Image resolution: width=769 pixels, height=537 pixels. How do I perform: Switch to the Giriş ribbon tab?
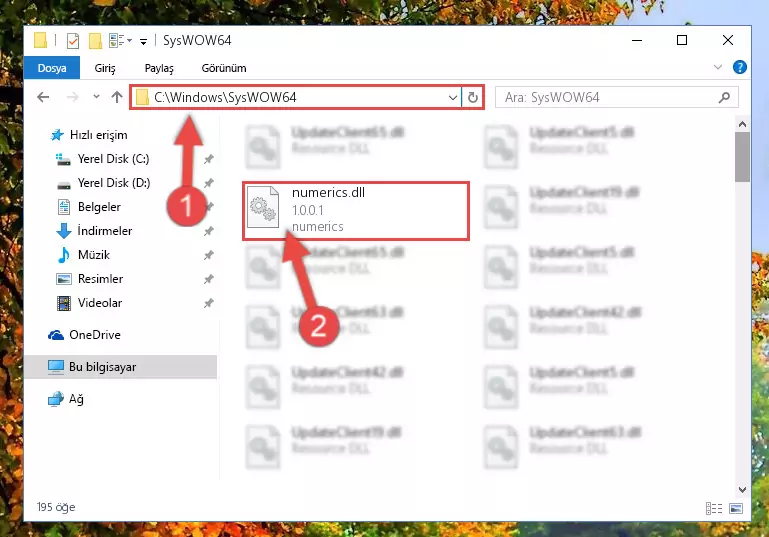click(105, 68)
